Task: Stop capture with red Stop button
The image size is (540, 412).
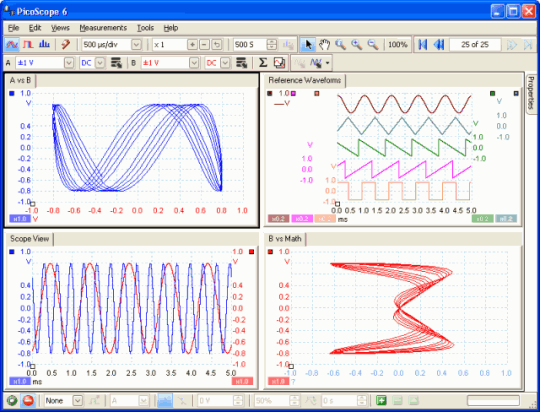Action: (28, 401)
